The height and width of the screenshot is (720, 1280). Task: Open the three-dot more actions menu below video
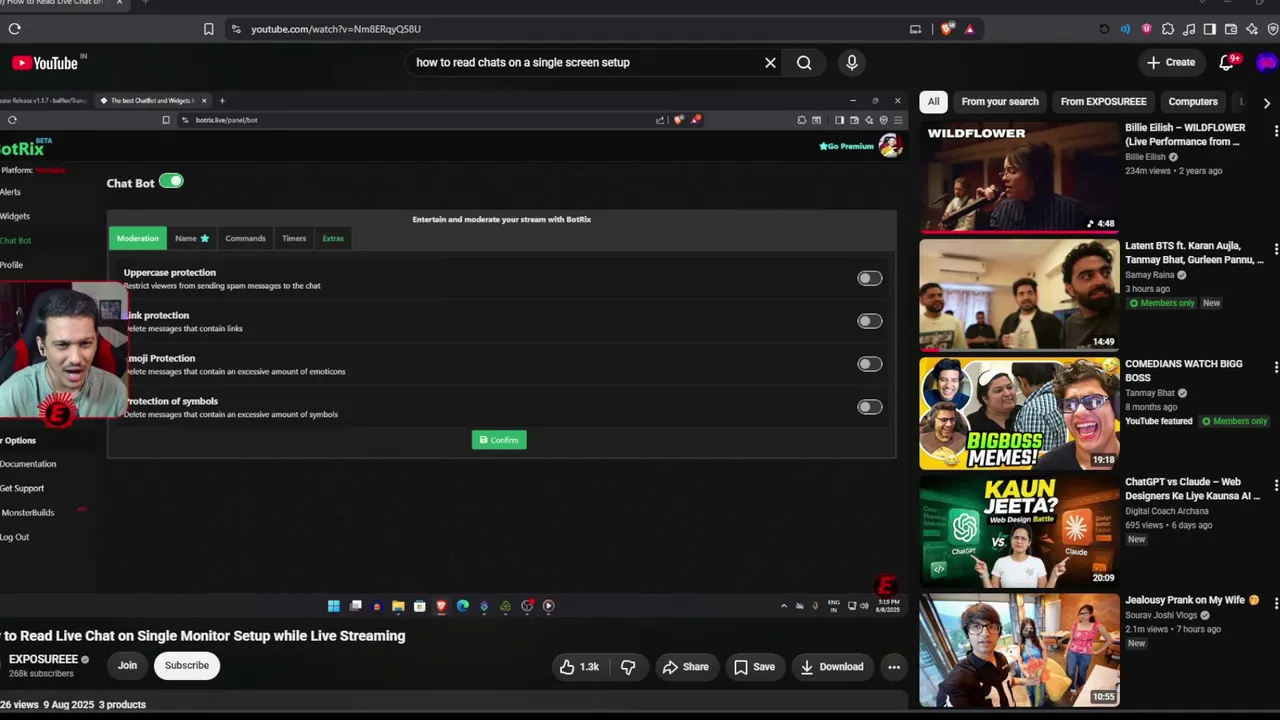pos(894,667)
